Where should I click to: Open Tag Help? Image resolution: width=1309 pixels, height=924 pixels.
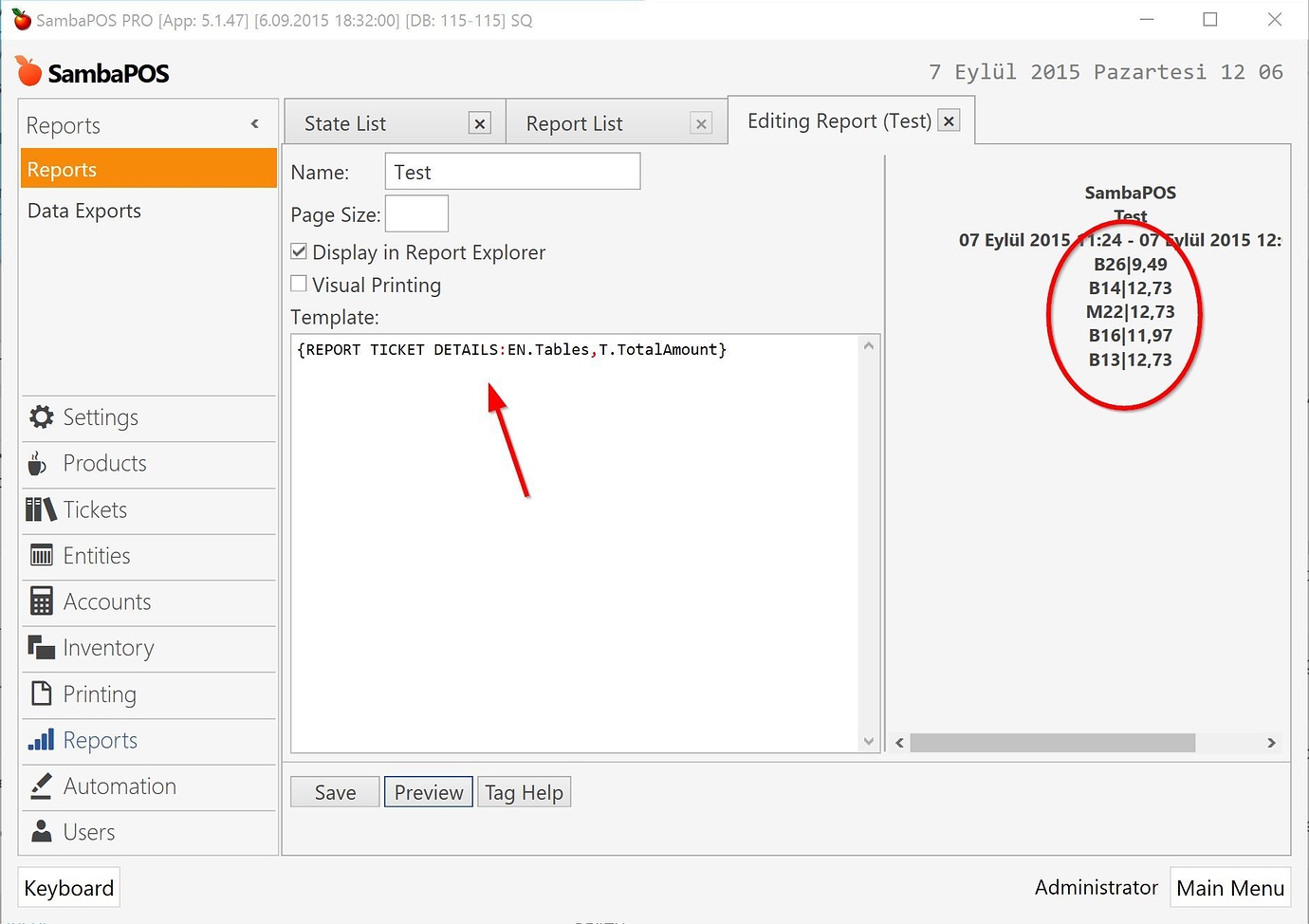(x=524, y=791)
